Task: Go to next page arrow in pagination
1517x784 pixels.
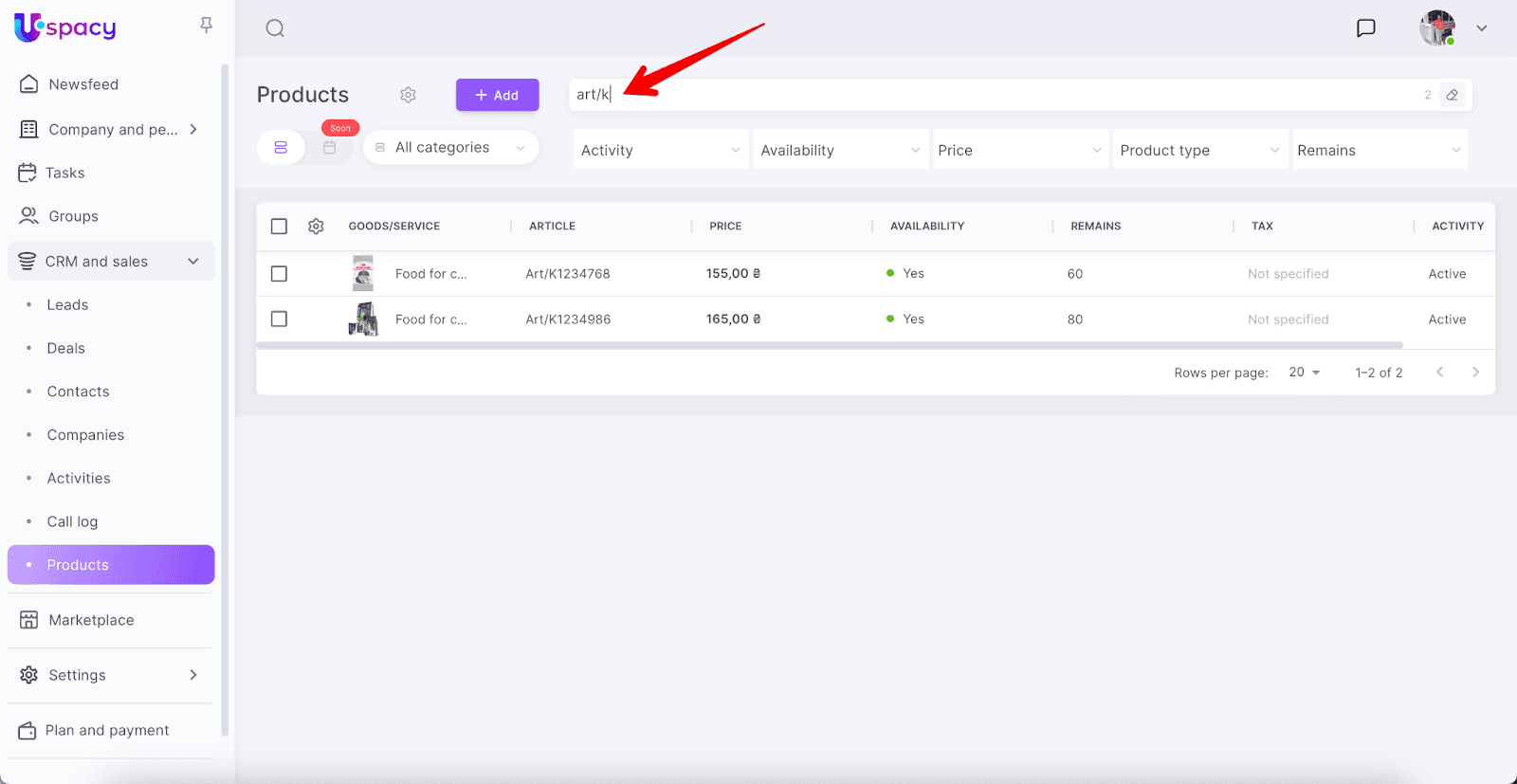Action: (1475, 373)
